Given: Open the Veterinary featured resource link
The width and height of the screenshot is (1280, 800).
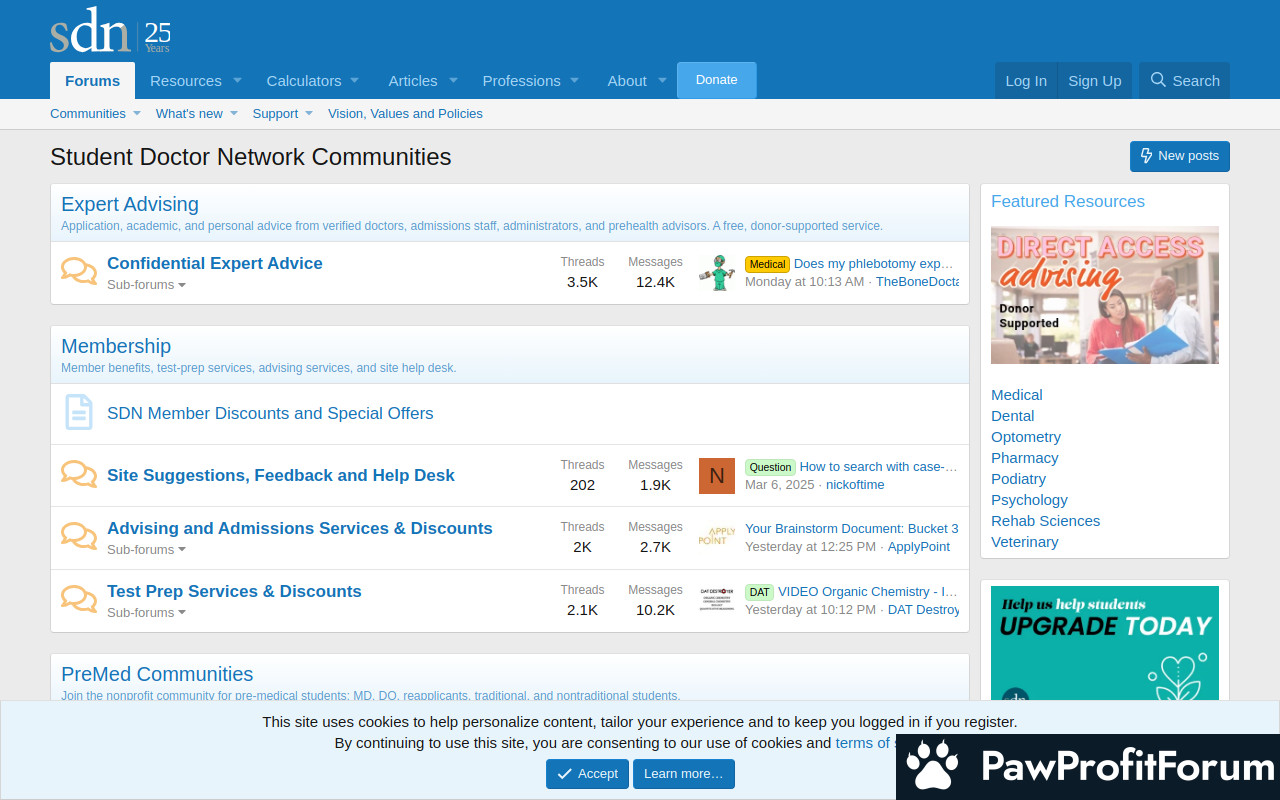Looking at the screenshot, I should click(1024, 542).
